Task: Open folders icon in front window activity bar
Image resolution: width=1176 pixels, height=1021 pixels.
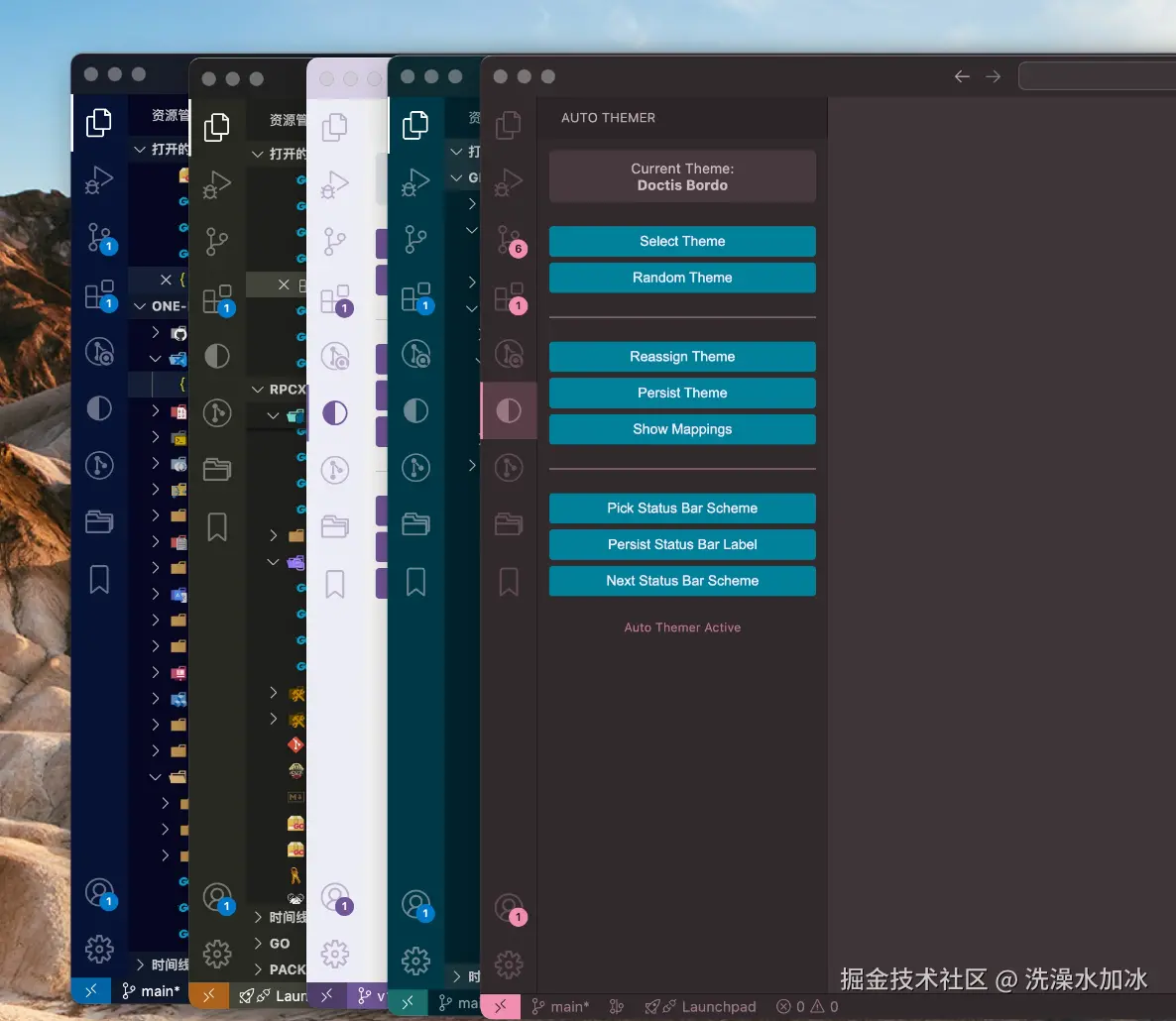Action: [509, 524]
